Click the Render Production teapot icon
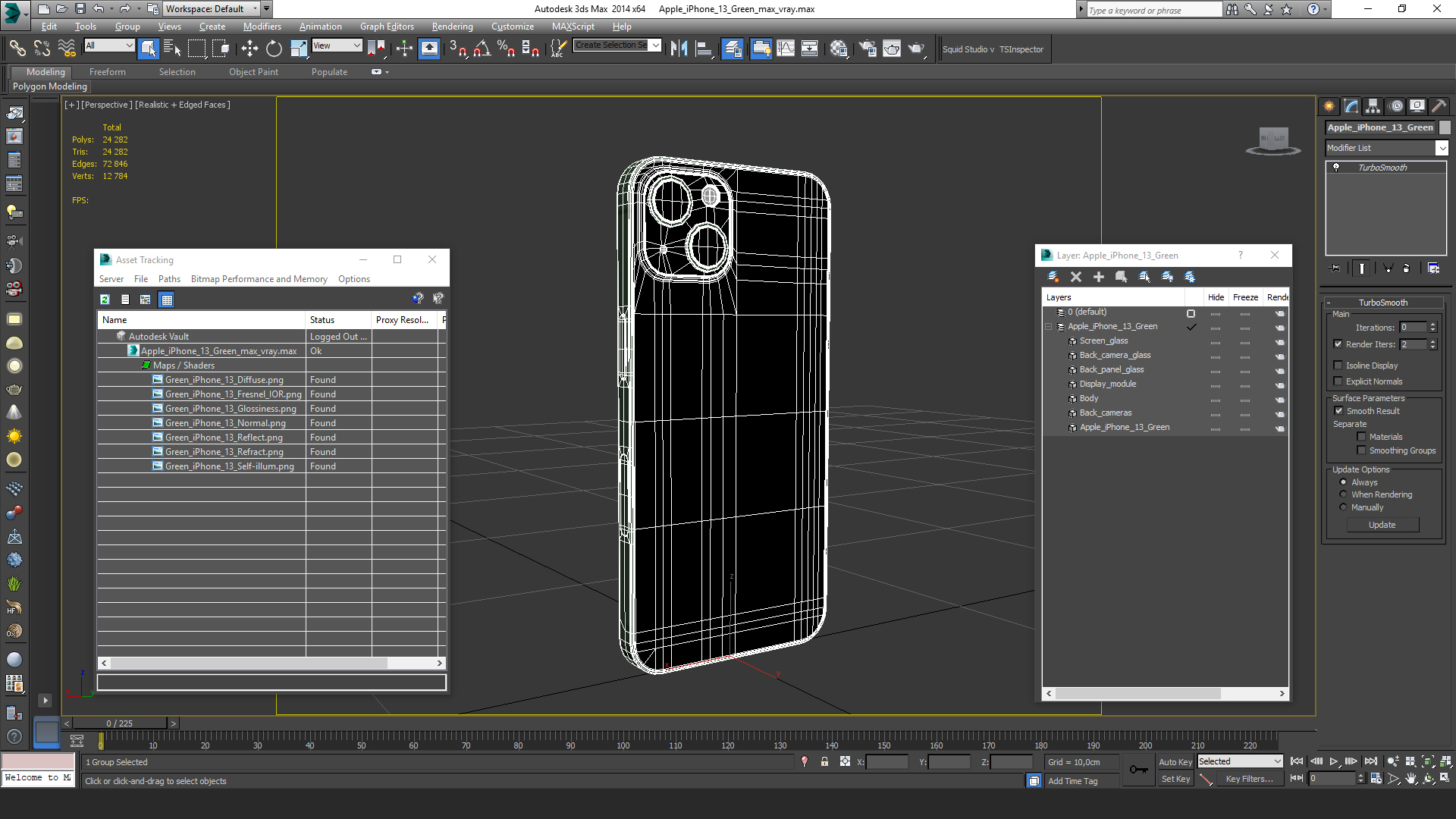The width and height of the screenshot is (1456, 819). 917,49
